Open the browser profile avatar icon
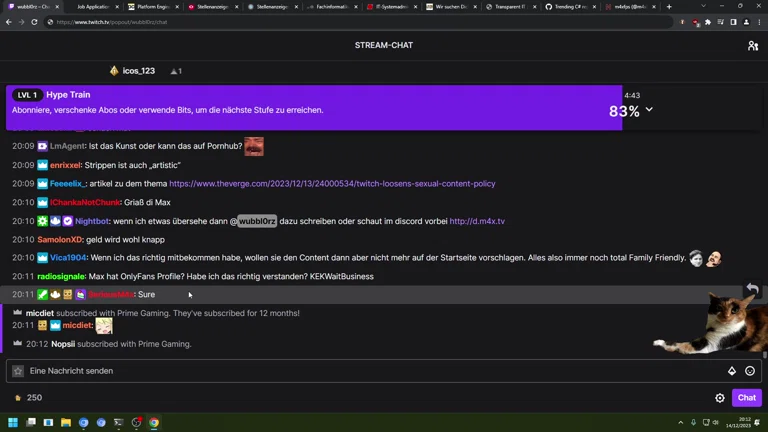The height and width of the screenshot is (432, 768). click(x=746, y=22)
